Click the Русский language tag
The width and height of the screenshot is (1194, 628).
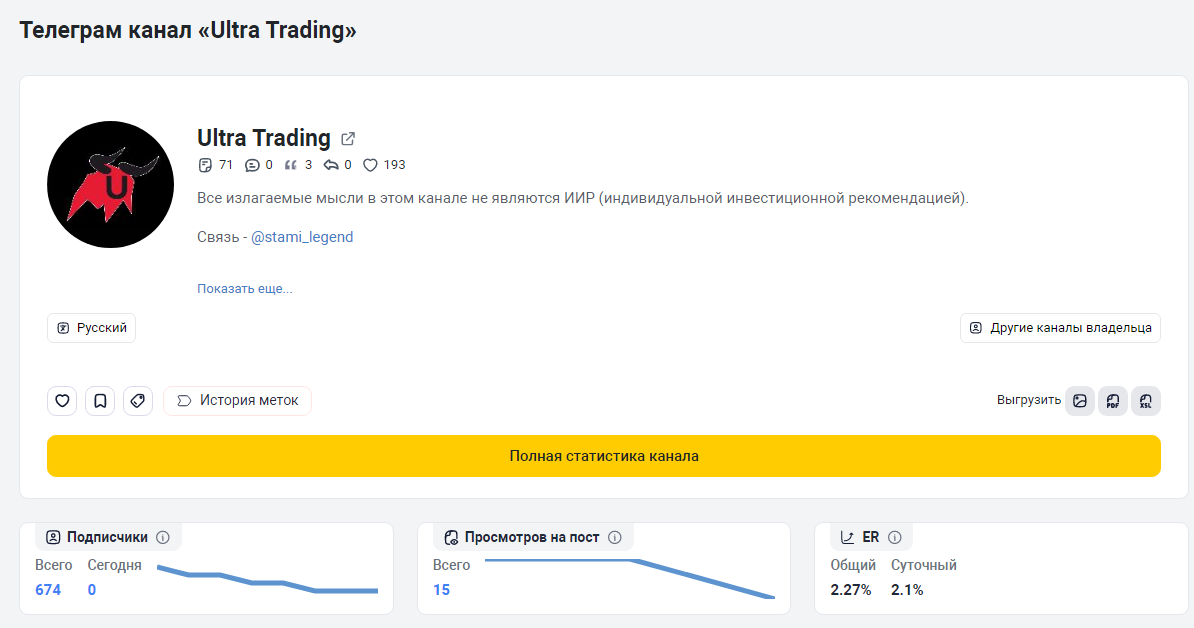click(x=91, y=328)
